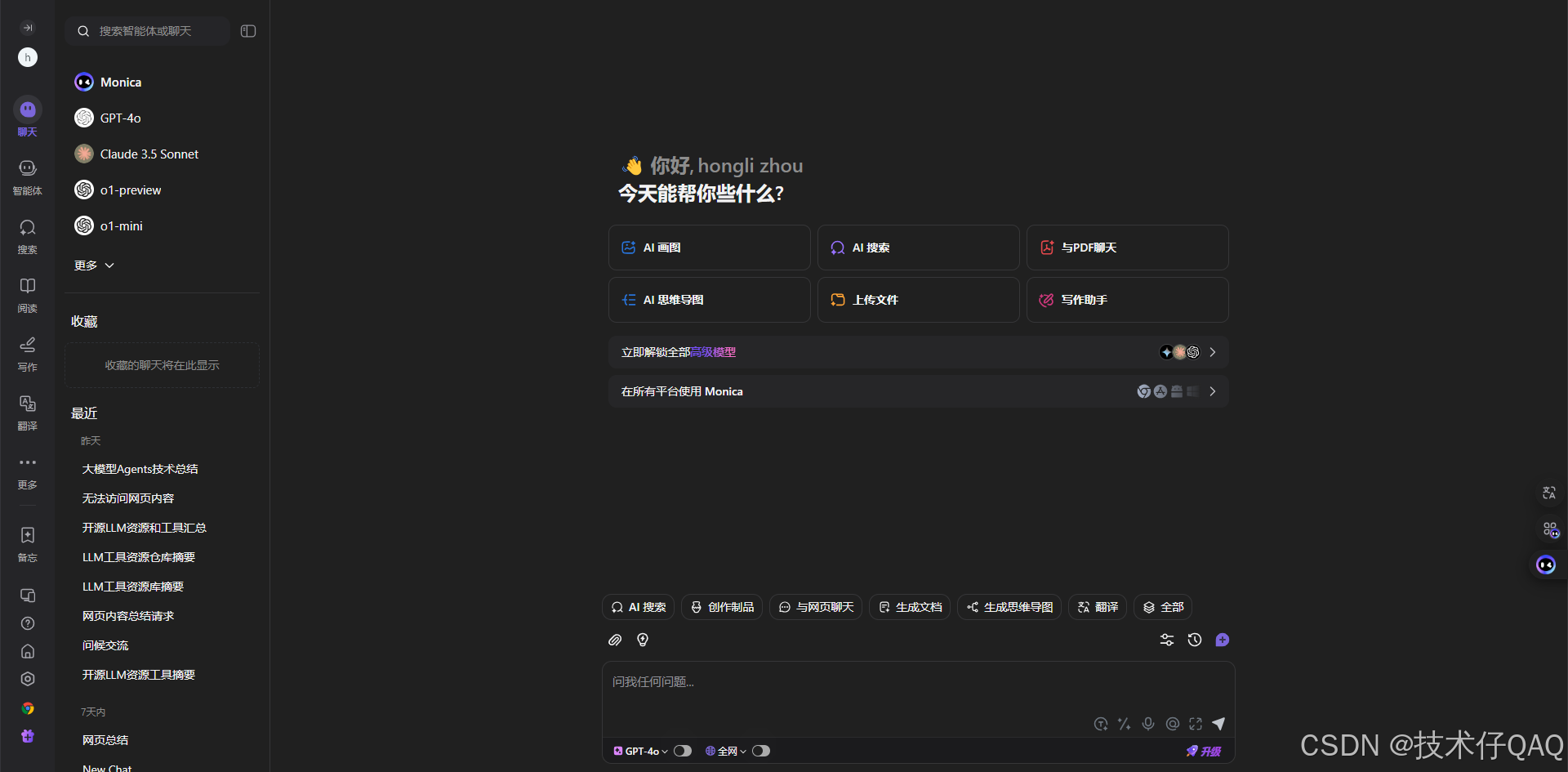Viewport: 1568px width, 772px height.
Task: Click the multi-device icon in sidebar
Action: tap(28, 596)
